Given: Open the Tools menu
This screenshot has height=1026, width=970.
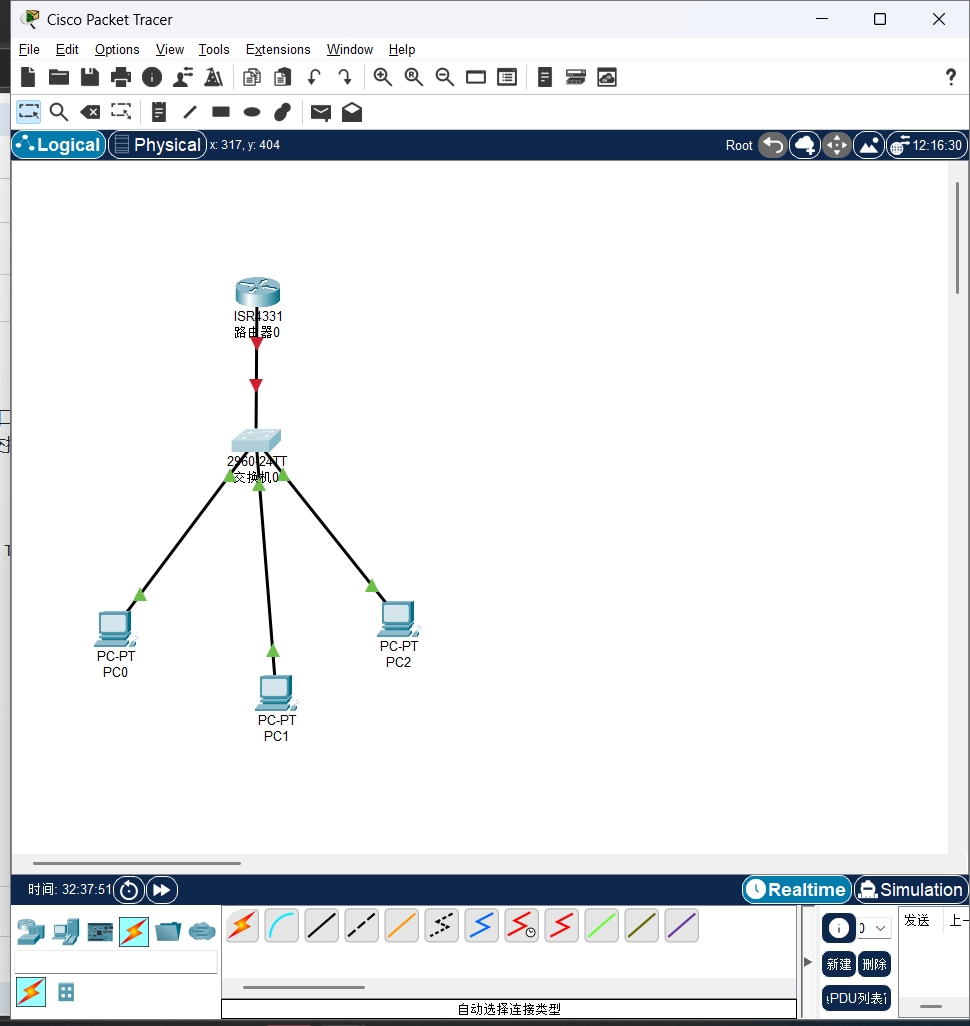Looking at the screenshot, I should pos(214,50).
